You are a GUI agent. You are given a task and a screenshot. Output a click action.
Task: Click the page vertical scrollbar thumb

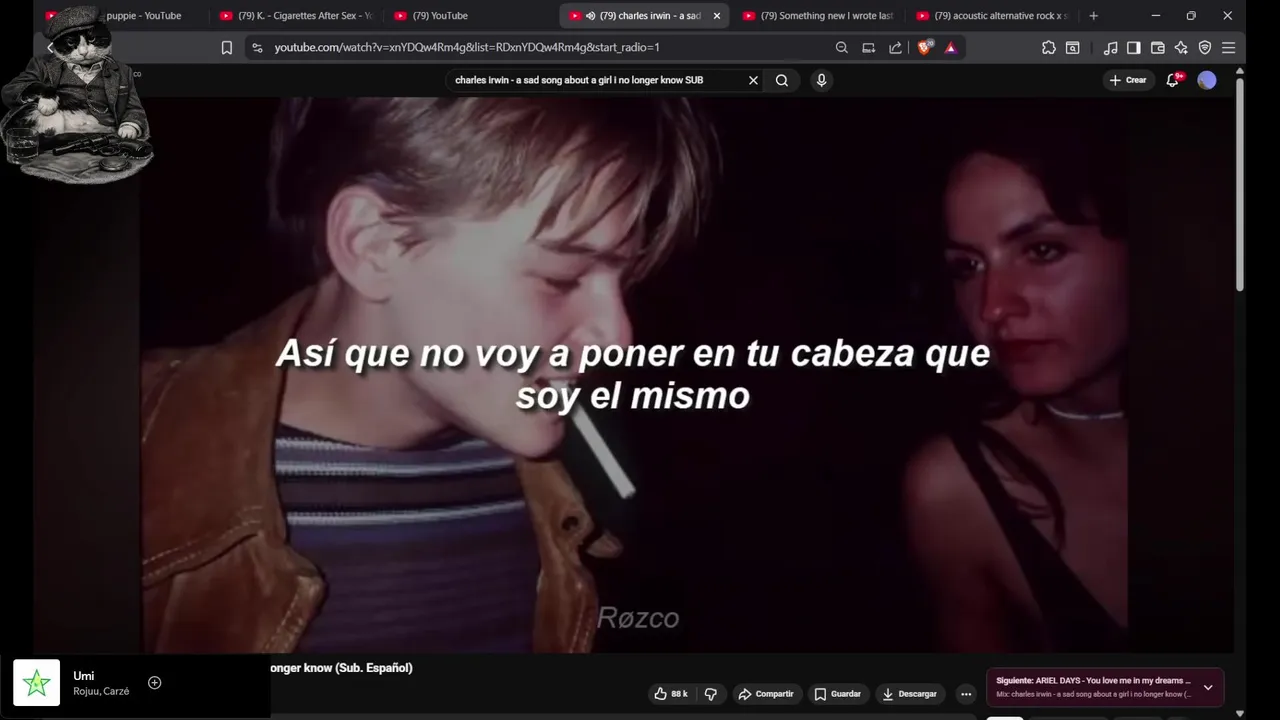(1240, 185)
